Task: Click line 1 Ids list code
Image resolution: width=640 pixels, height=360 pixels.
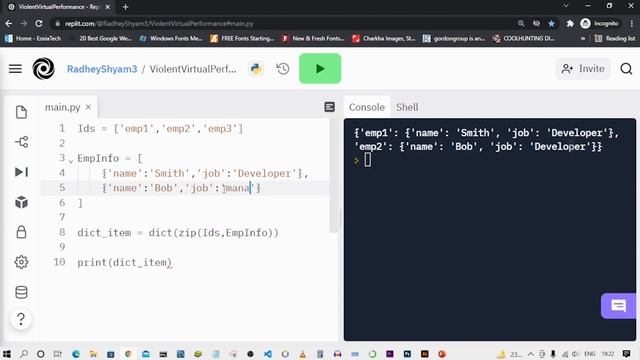Action: click(160, 129)
